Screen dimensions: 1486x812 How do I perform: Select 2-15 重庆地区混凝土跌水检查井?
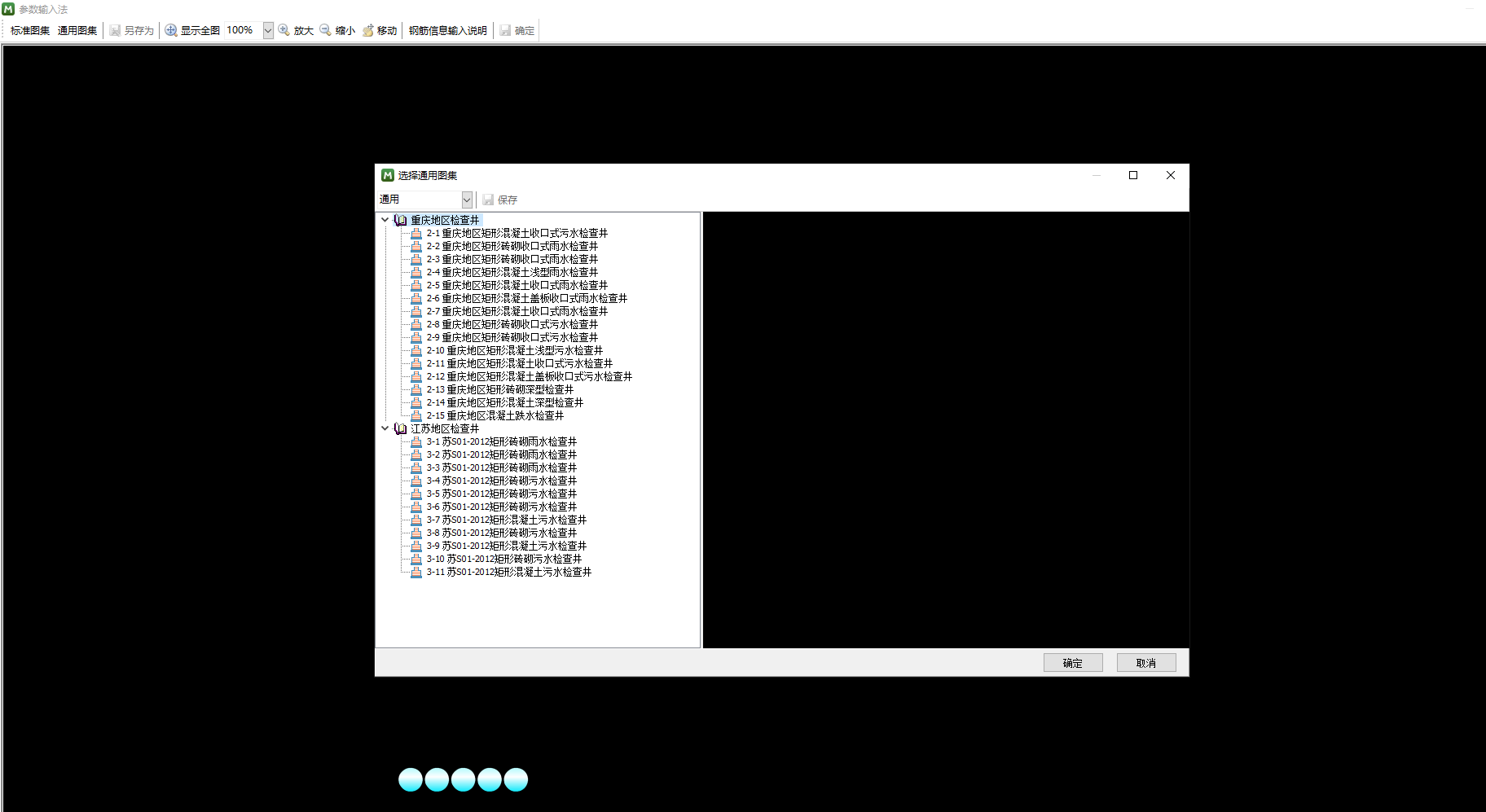[495, 415]
